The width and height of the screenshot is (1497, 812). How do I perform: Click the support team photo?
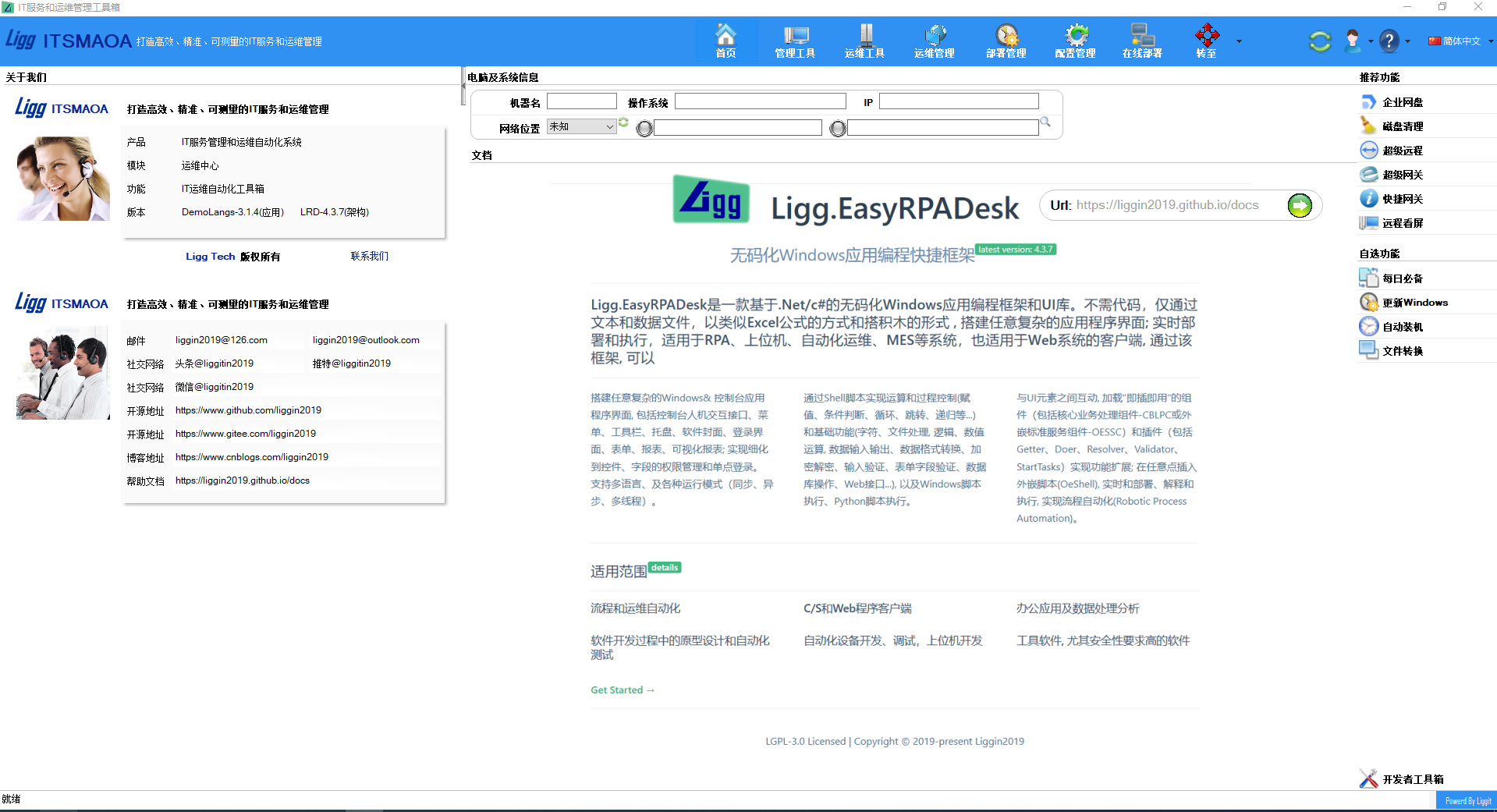pyautogui.click(x=63, y=374)
